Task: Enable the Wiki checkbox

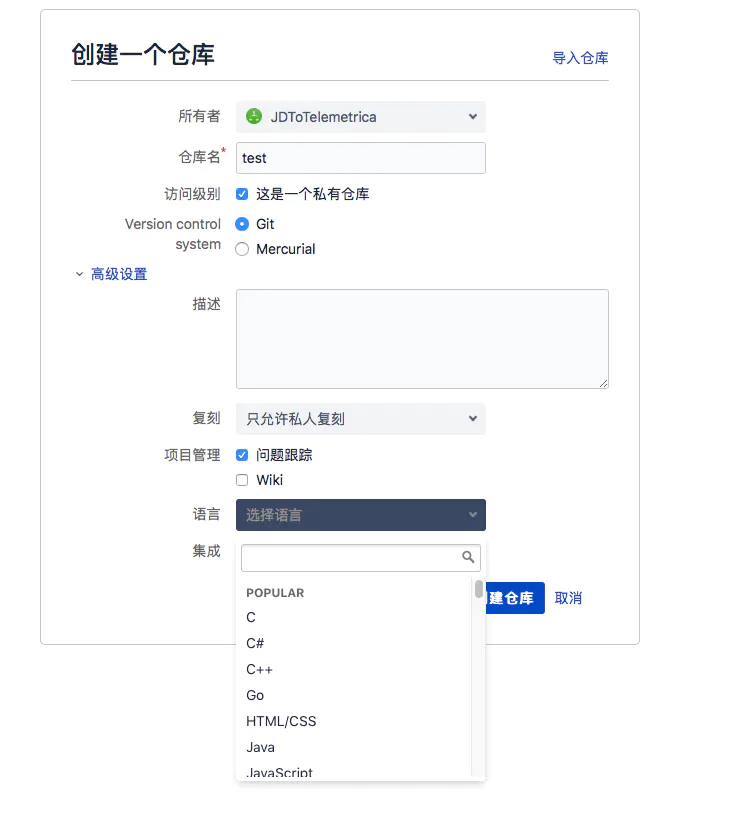Action: point(241,480)
